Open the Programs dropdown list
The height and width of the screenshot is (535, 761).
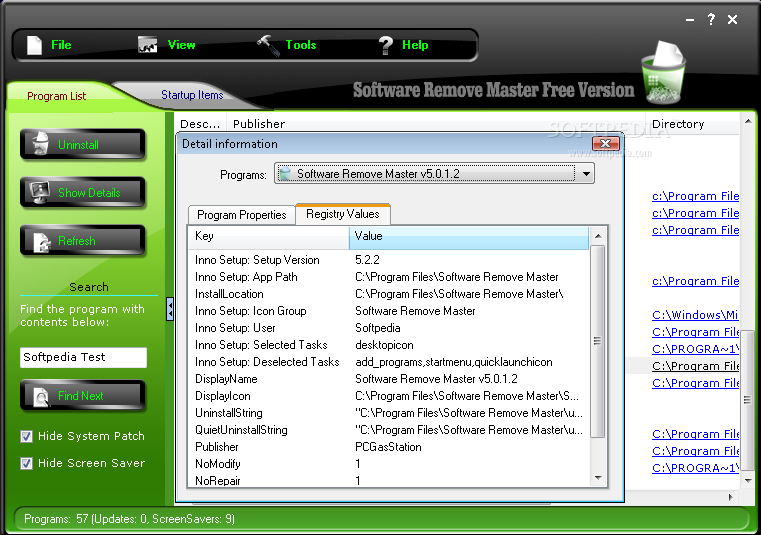pos(586,174)
